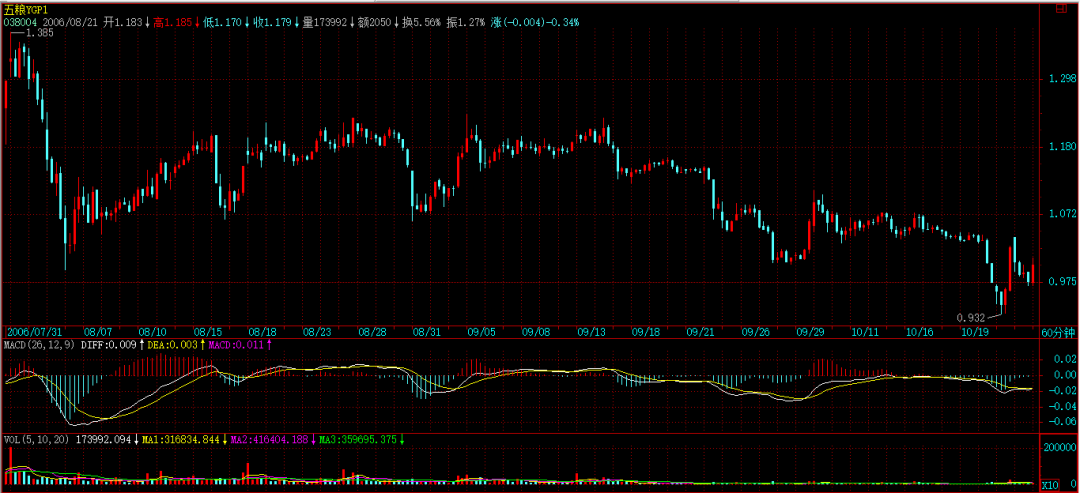Click the low price 低1.170
The height and width of the screenshot is (493, 1080).
222,23
